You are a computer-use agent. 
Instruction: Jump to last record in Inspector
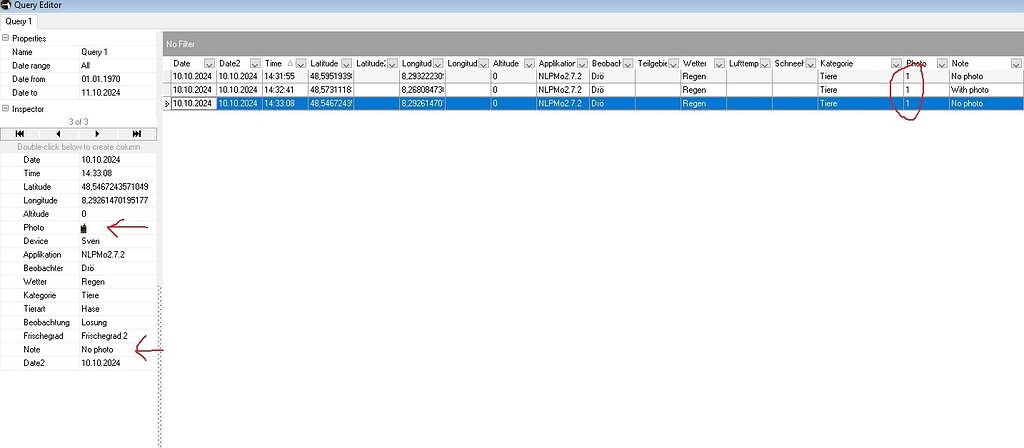tap(137, 134)
